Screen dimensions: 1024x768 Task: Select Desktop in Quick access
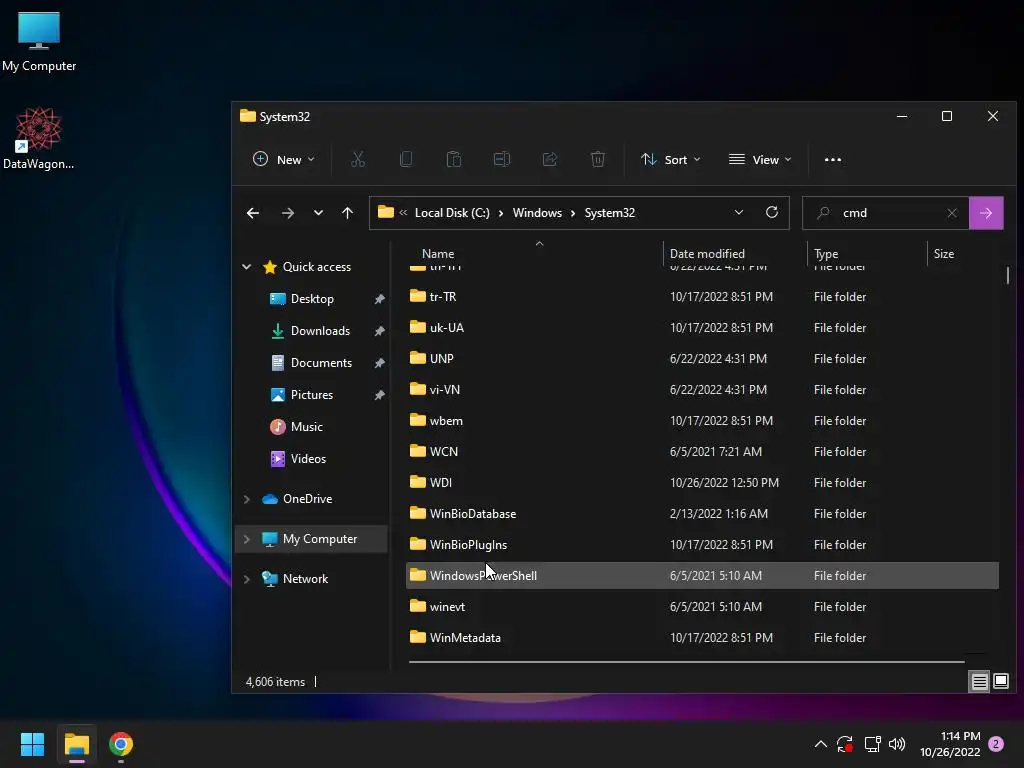click(x=312, y=298)
